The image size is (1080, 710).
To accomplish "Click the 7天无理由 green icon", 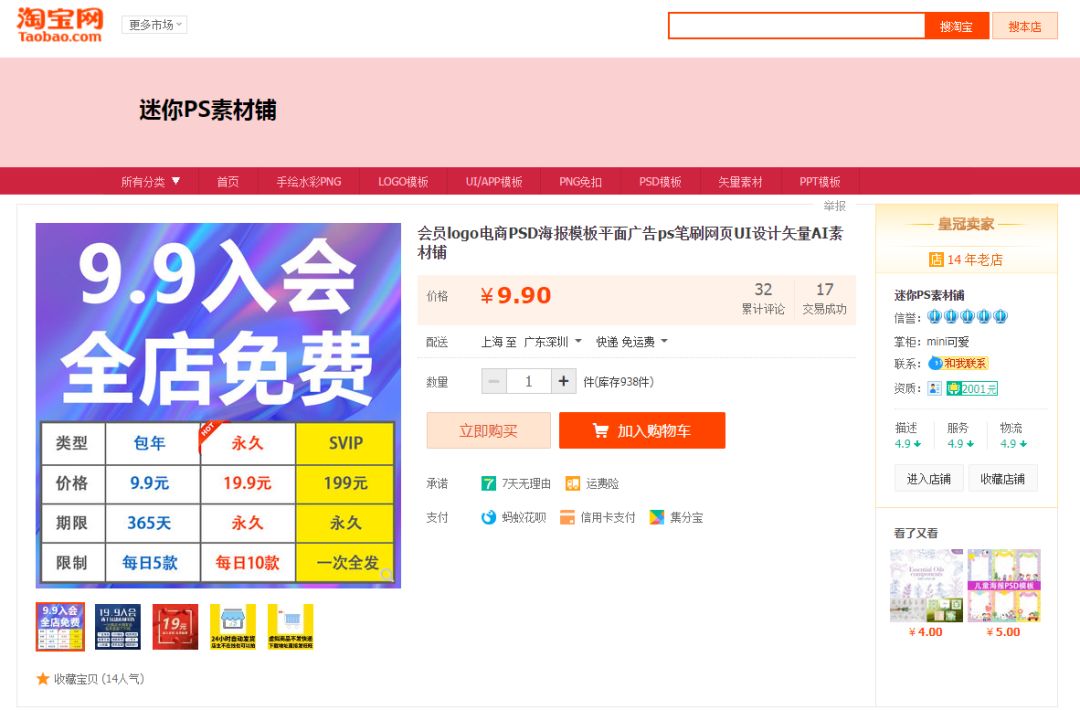I will tap(488, 484).
